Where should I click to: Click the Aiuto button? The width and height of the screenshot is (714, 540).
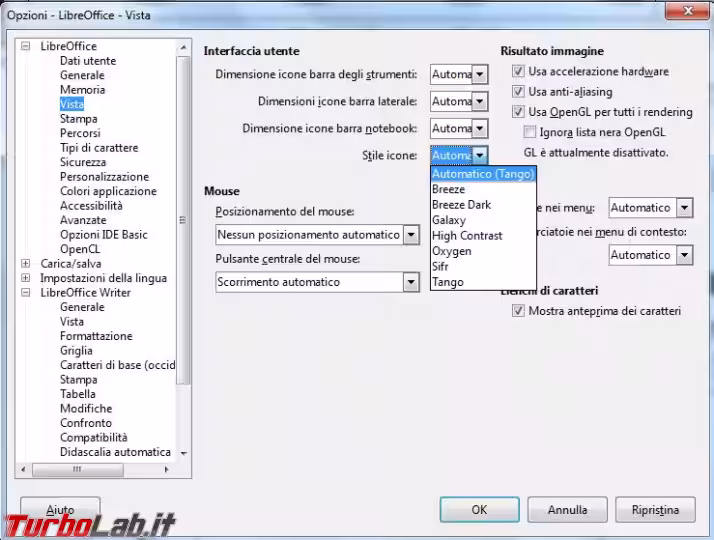coord(60,509)
